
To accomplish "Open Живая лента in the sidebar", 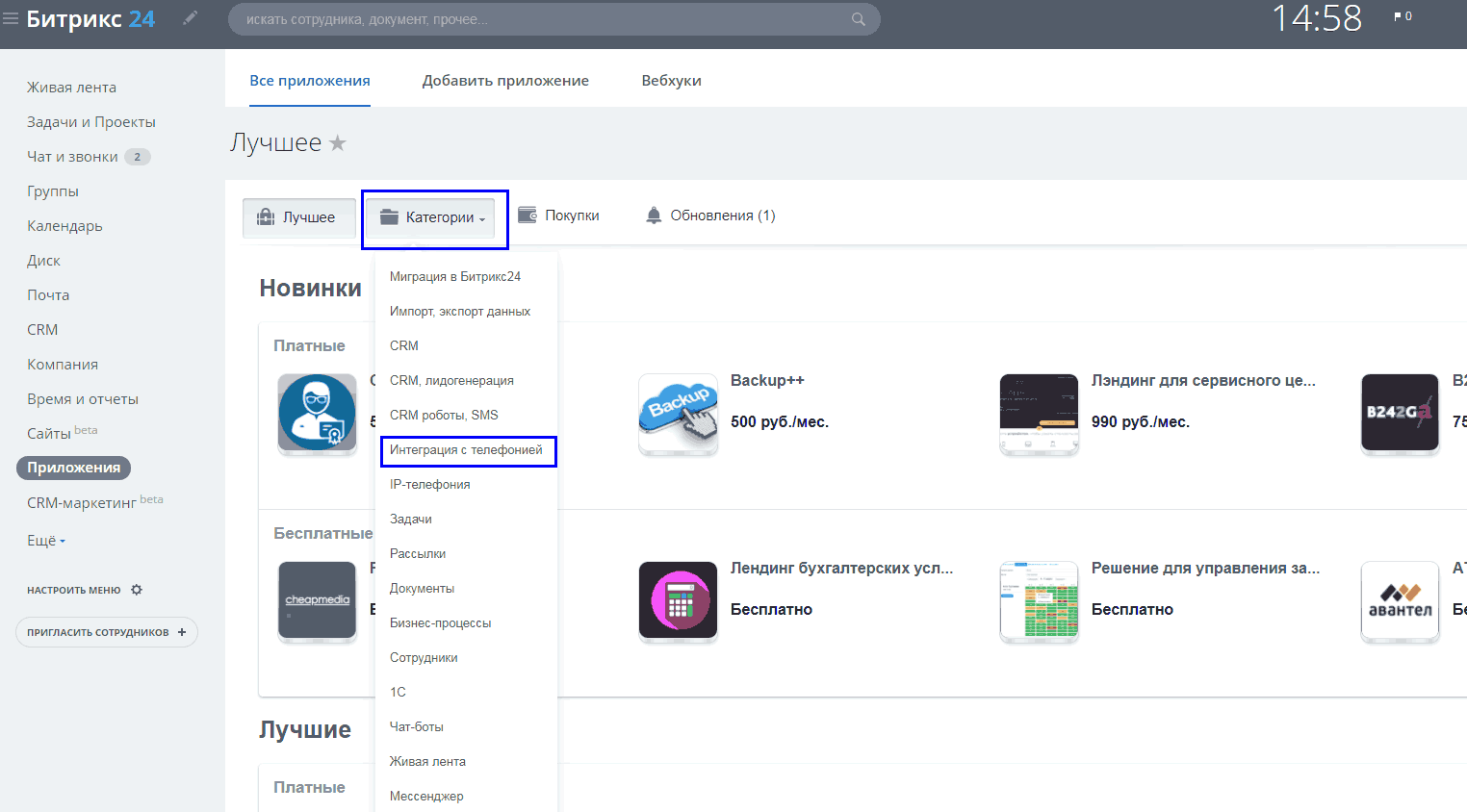I will click(71, 87).
